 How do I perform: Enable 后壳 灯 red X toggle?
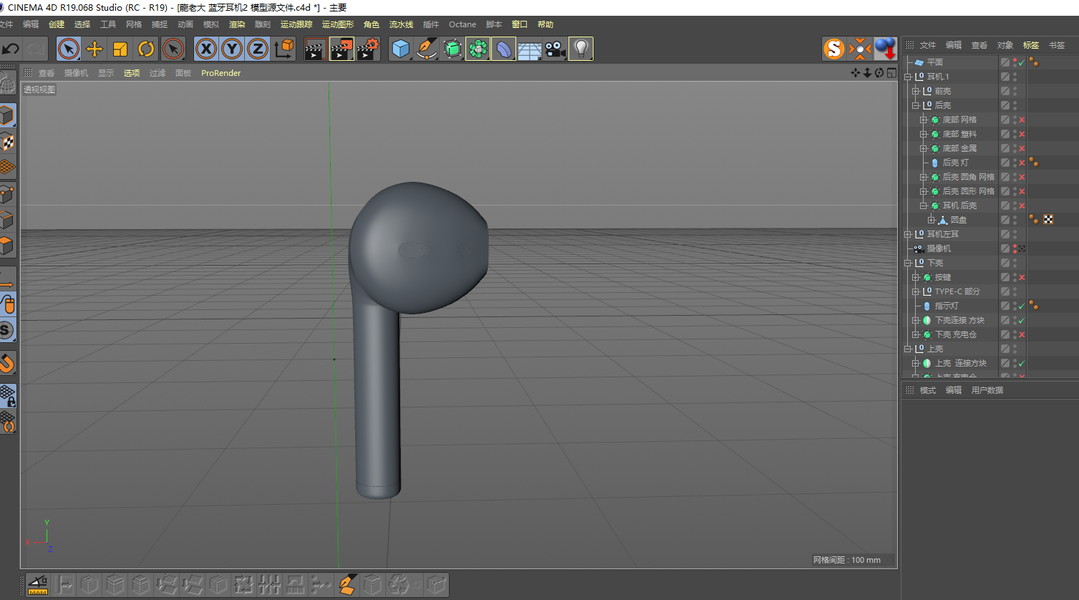coord(1022,162)
